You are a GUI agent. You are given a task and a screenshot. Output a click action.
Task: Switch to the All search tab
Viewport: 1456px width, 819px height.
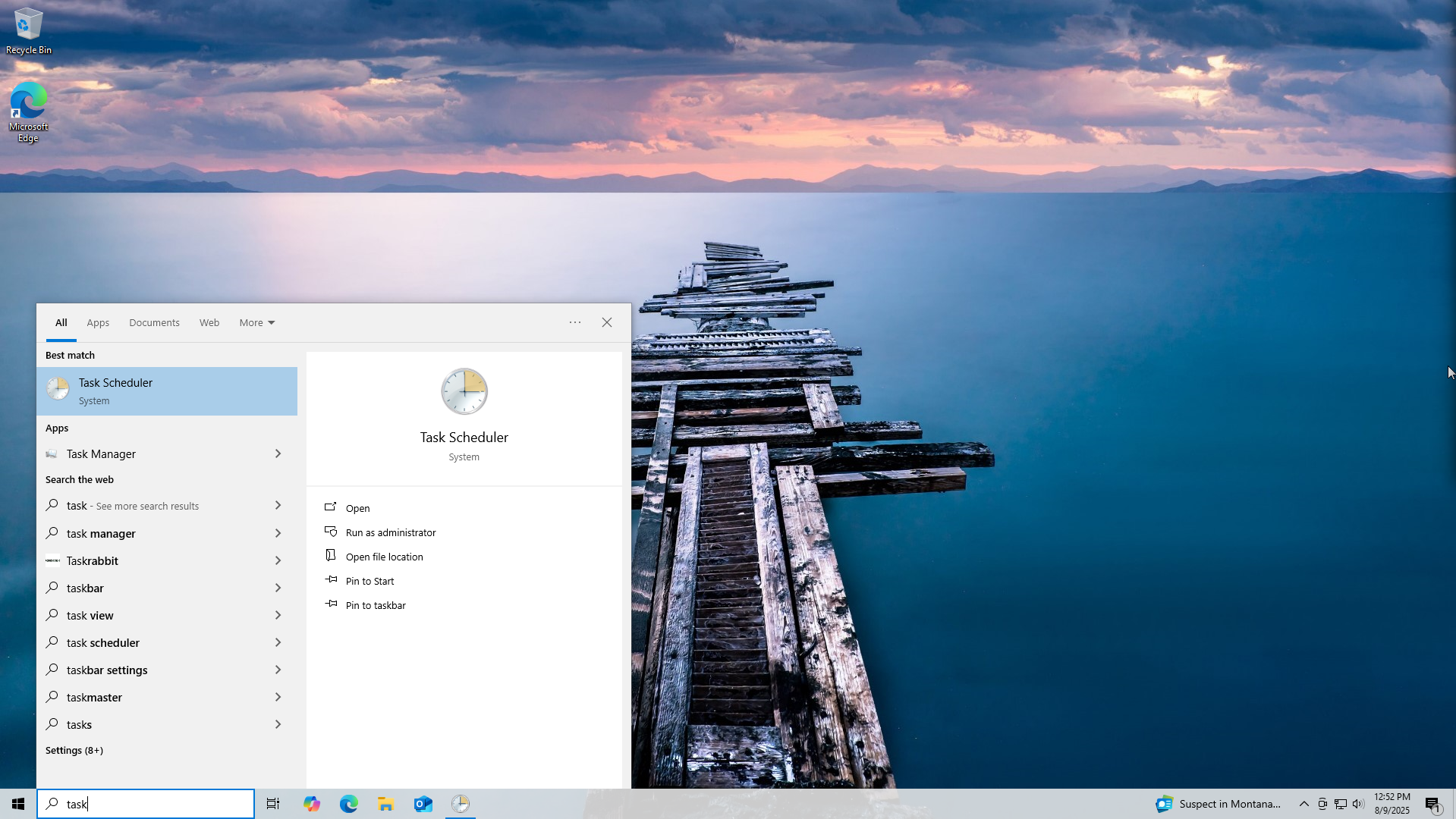pyautogui.click(x=61, y=323)
